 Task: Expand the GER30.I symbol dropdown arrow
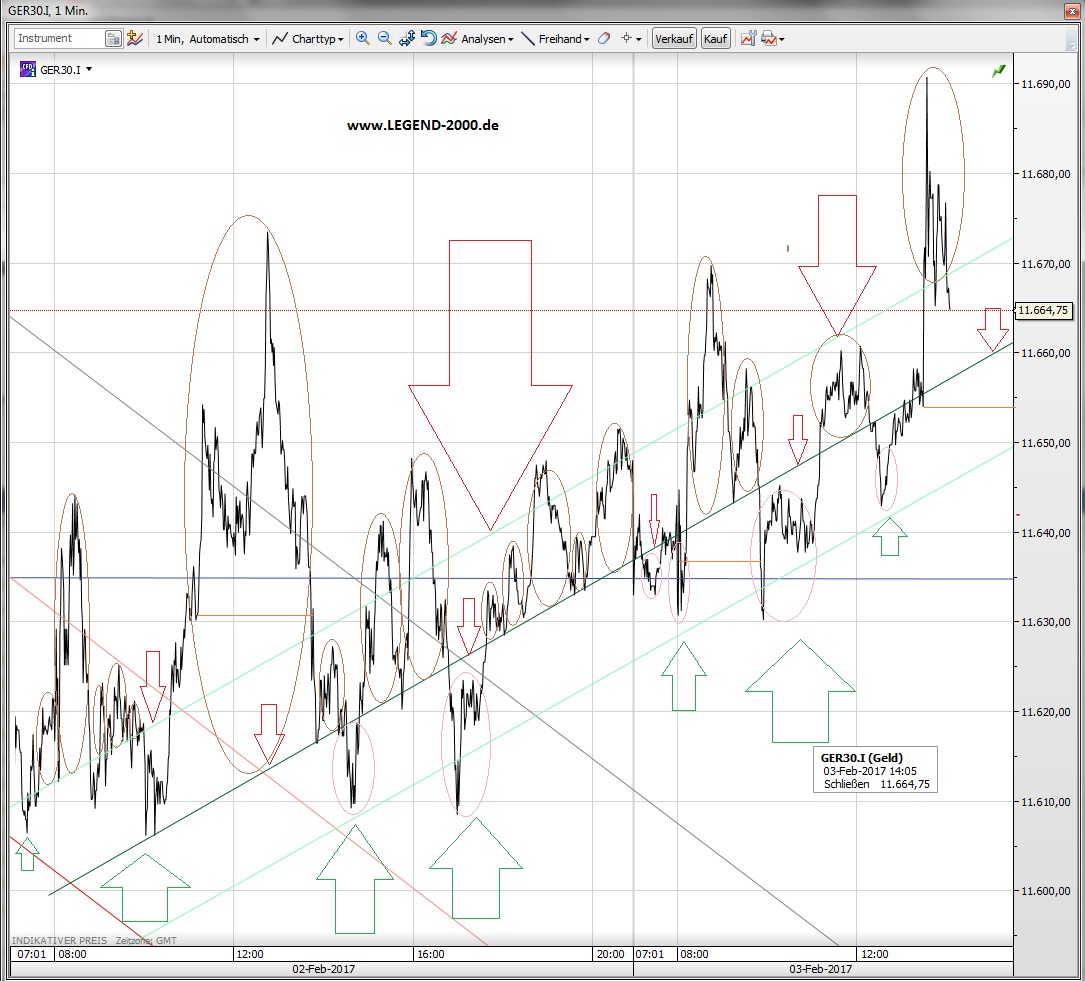89,70
